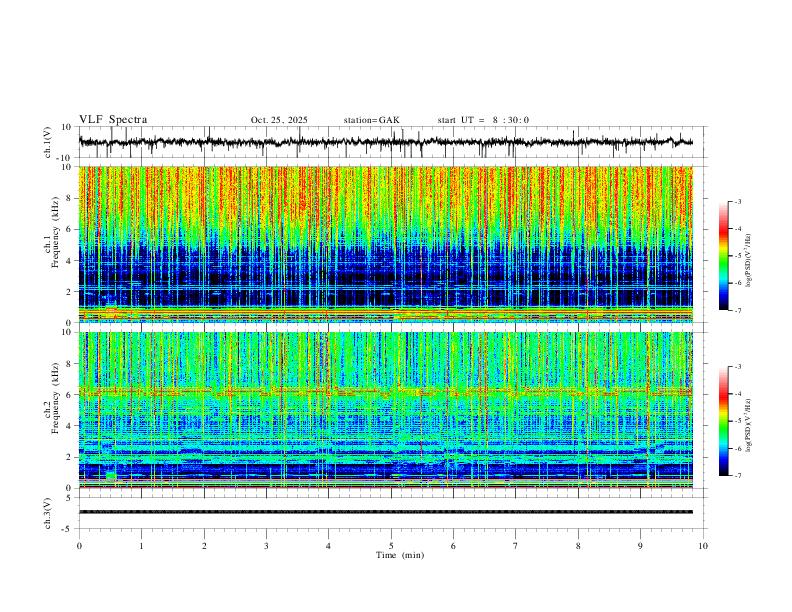Viewport: 792px width, 612px height.
Task: Click the ch.2 'Frequency (kHz)' axis label
Action: tap(55, 398)
